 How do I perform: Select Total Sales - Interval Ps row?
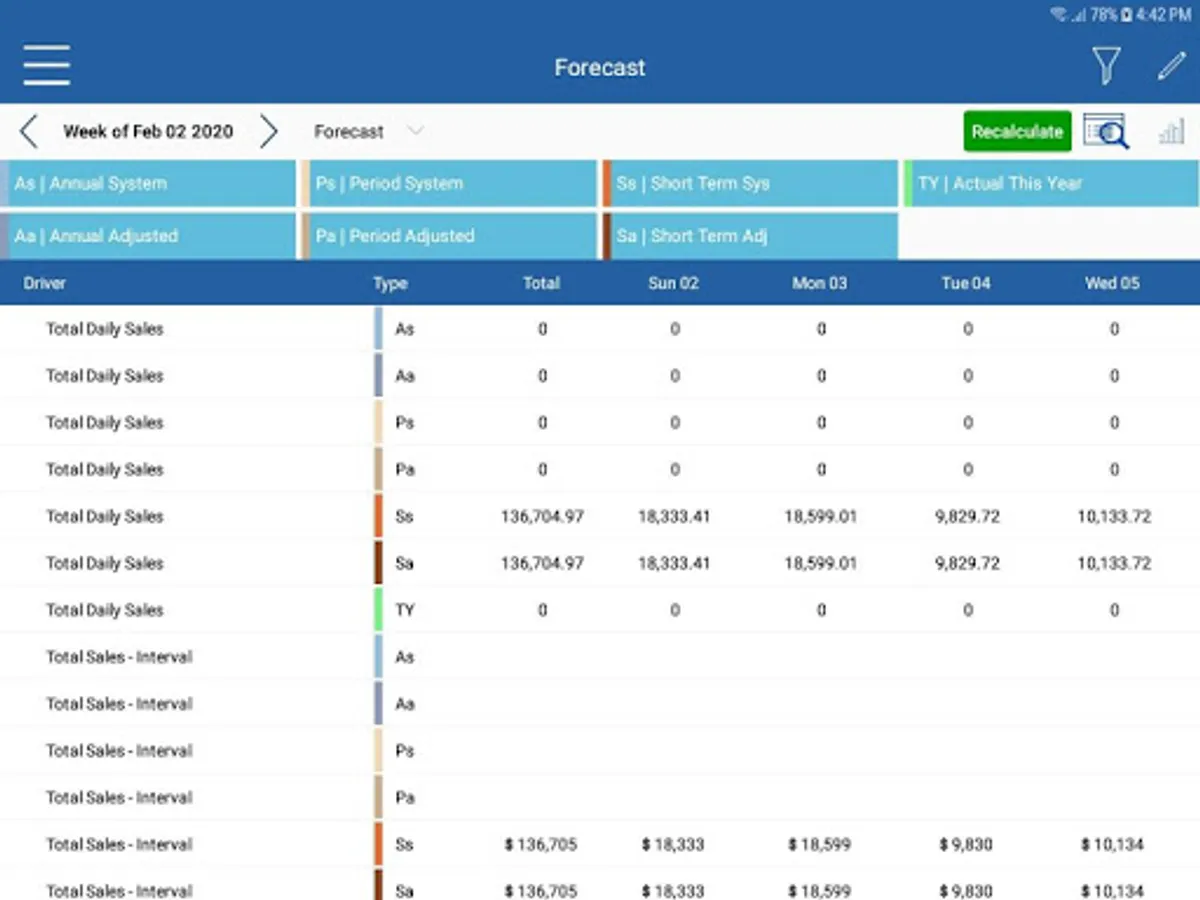600,751
